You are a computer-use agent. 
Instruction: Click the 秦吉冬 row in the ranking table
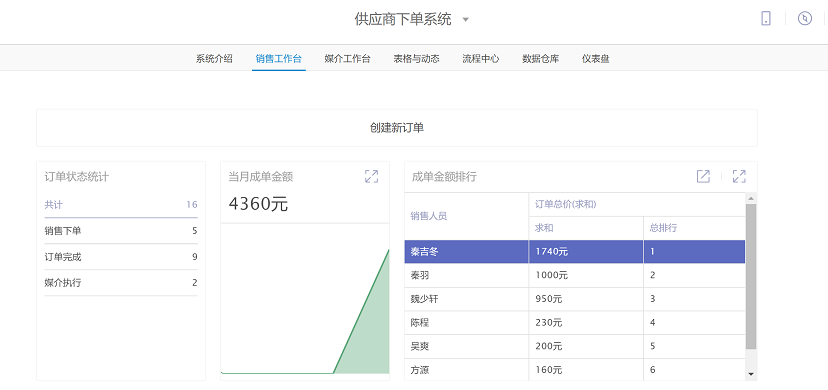[x=575, y=252]
